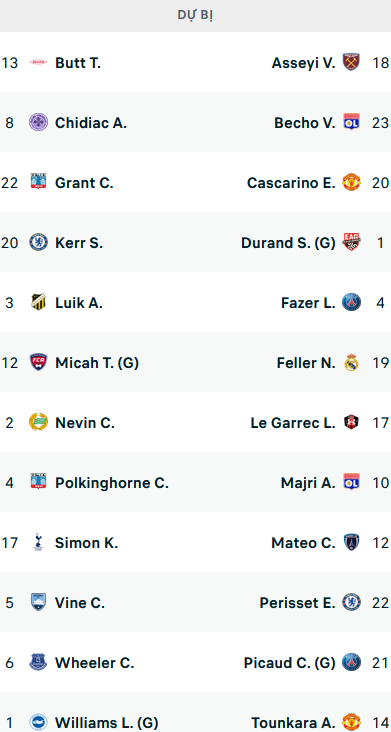The image size is (391, 732).
Task: Click the Lyon crest beside Becho V.
Action: [351, 122]
